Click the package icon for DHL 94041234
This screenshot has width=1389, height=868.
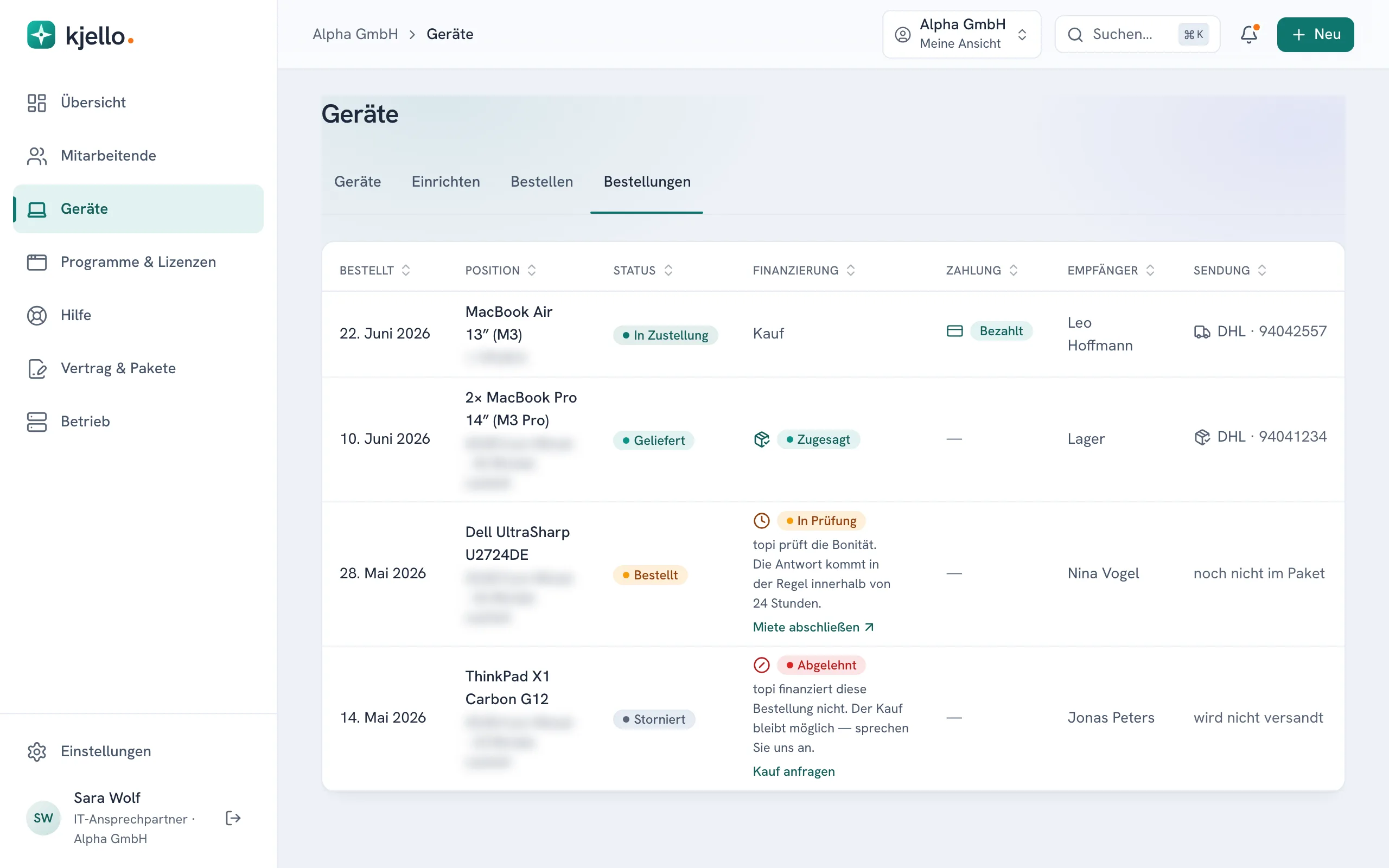[x=1202, y=437]
